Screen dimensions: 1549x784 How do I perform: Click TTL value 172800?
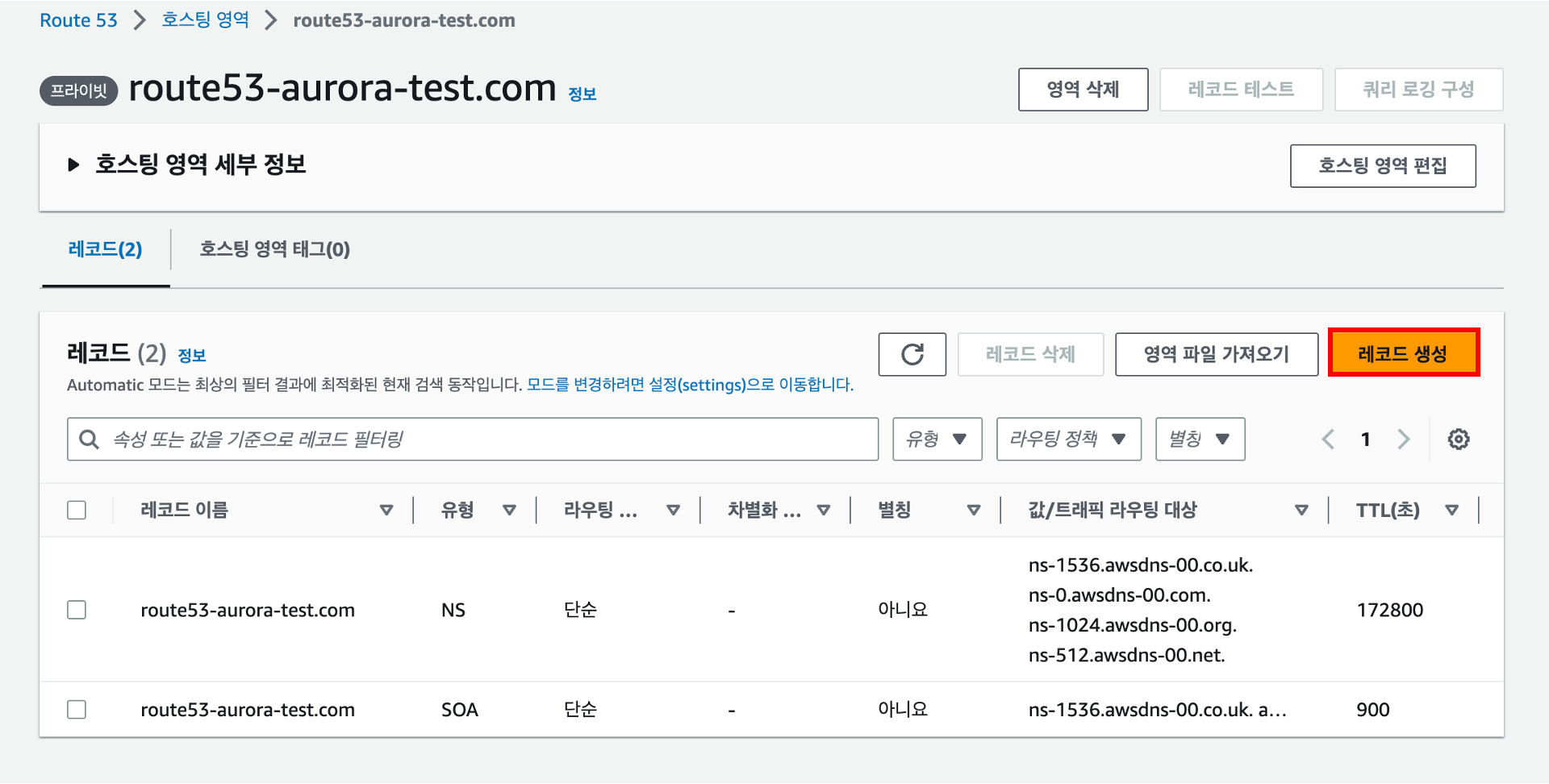click(1390, 611)
